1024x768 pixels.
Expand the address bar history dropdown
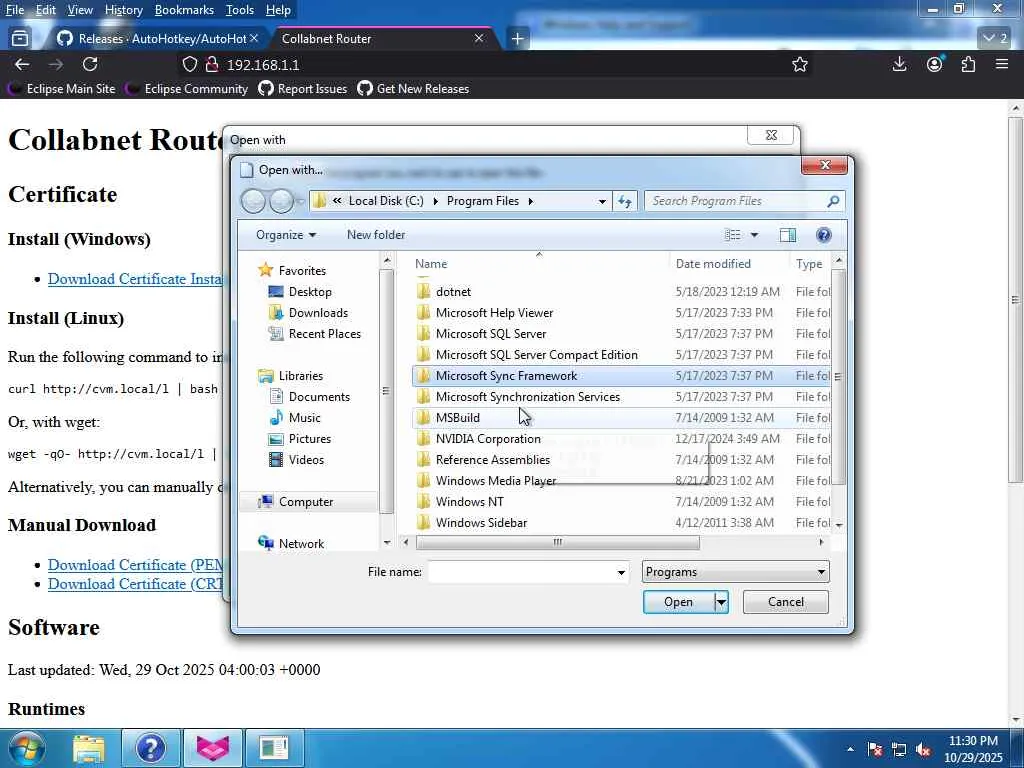[602, 201]
